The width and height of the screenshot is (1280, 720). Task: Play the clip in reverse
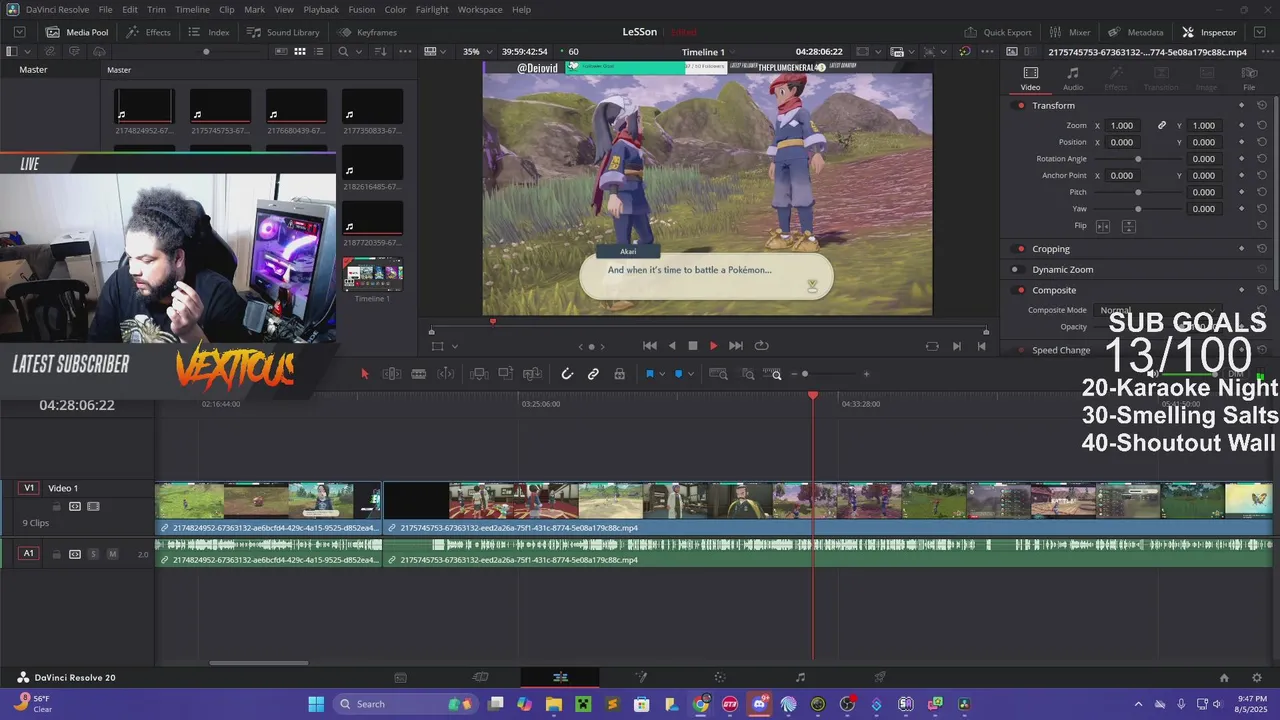pyautogui.click(x=672, y=346)
